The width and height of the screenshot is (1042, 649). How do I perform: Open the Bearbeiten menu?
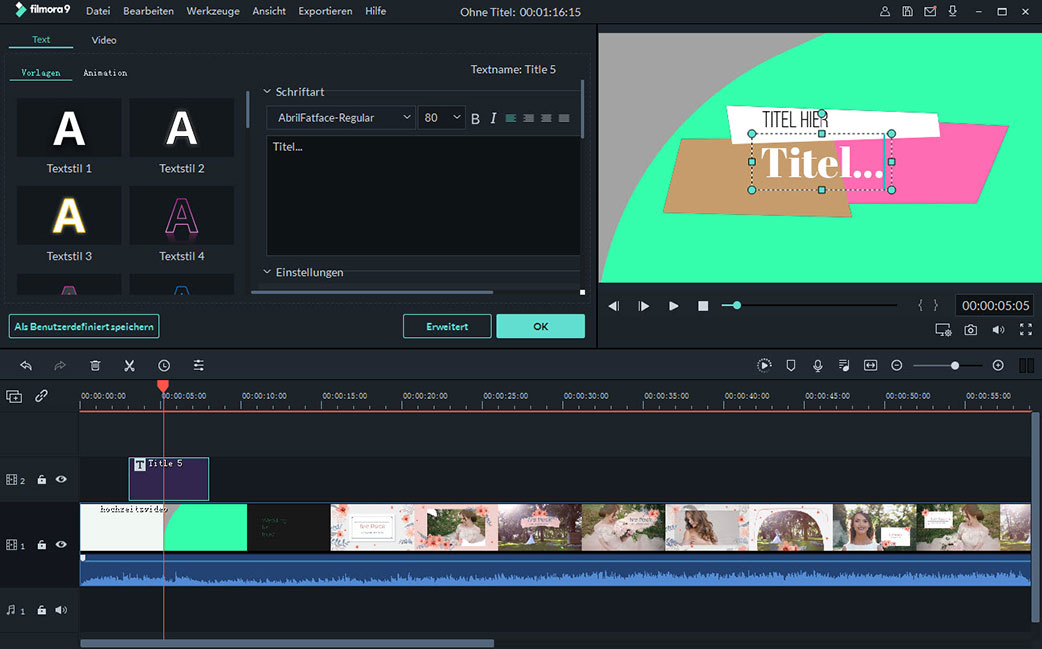pos(148,11)
